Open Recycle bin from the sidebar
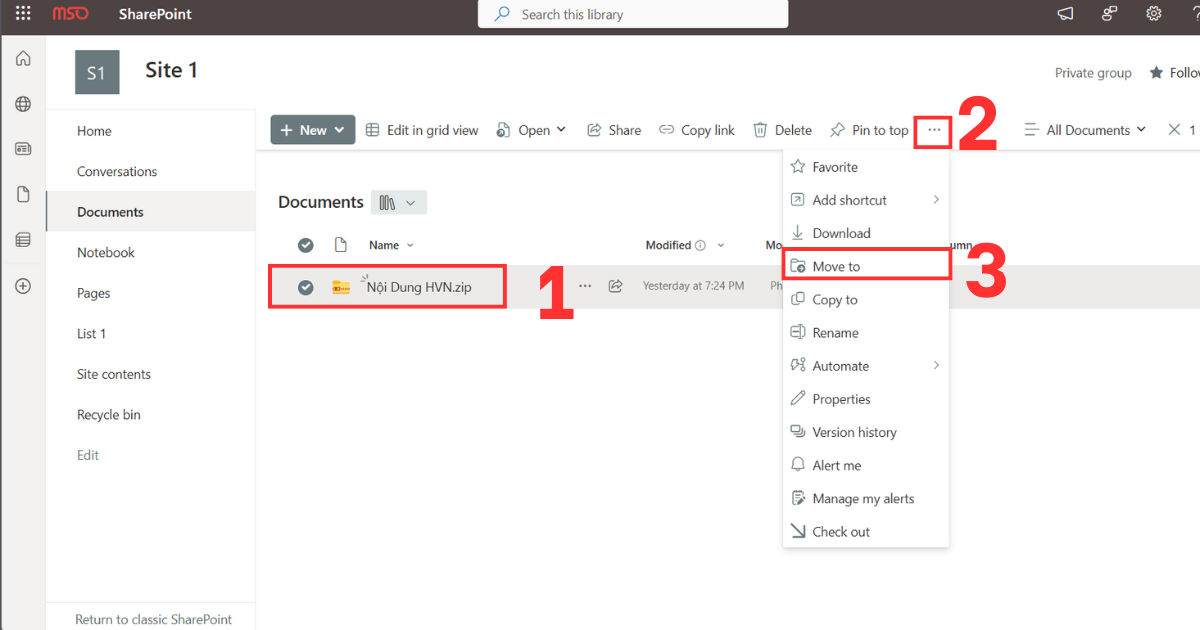 point(110,414)
